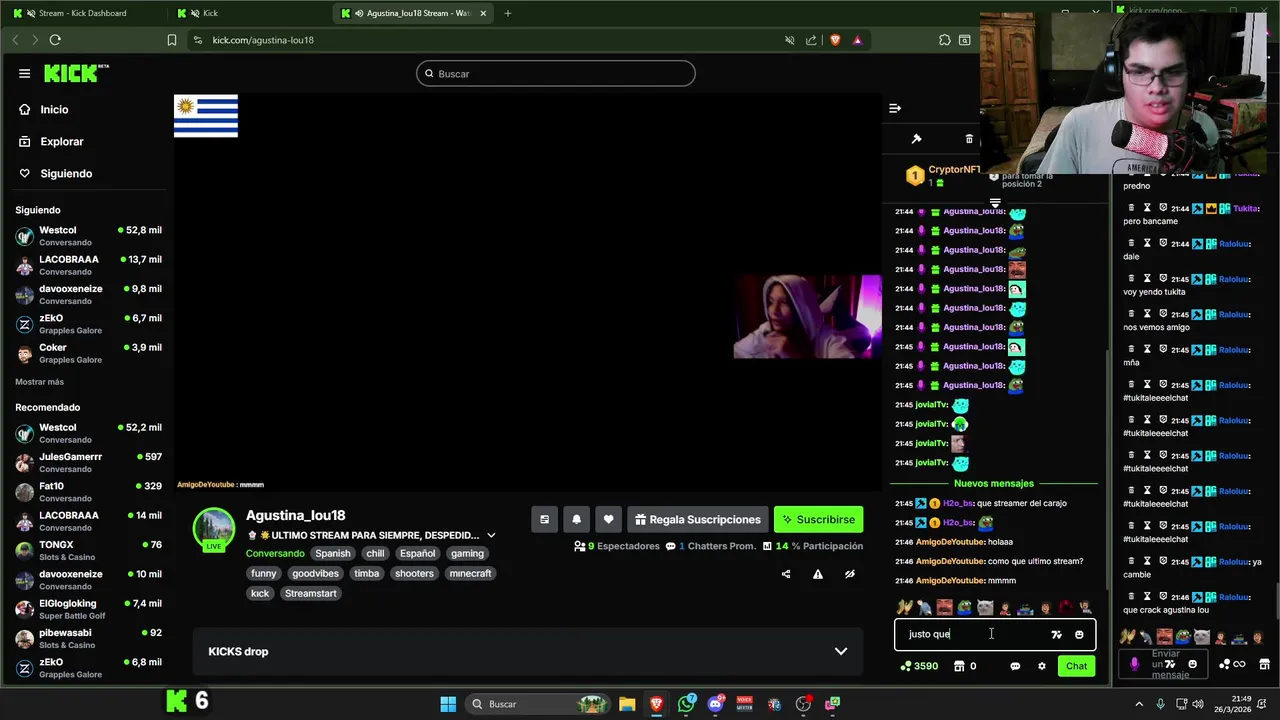Click the chat scrollbar
Screen dimensions: 1280x720
click(1106, 470)
